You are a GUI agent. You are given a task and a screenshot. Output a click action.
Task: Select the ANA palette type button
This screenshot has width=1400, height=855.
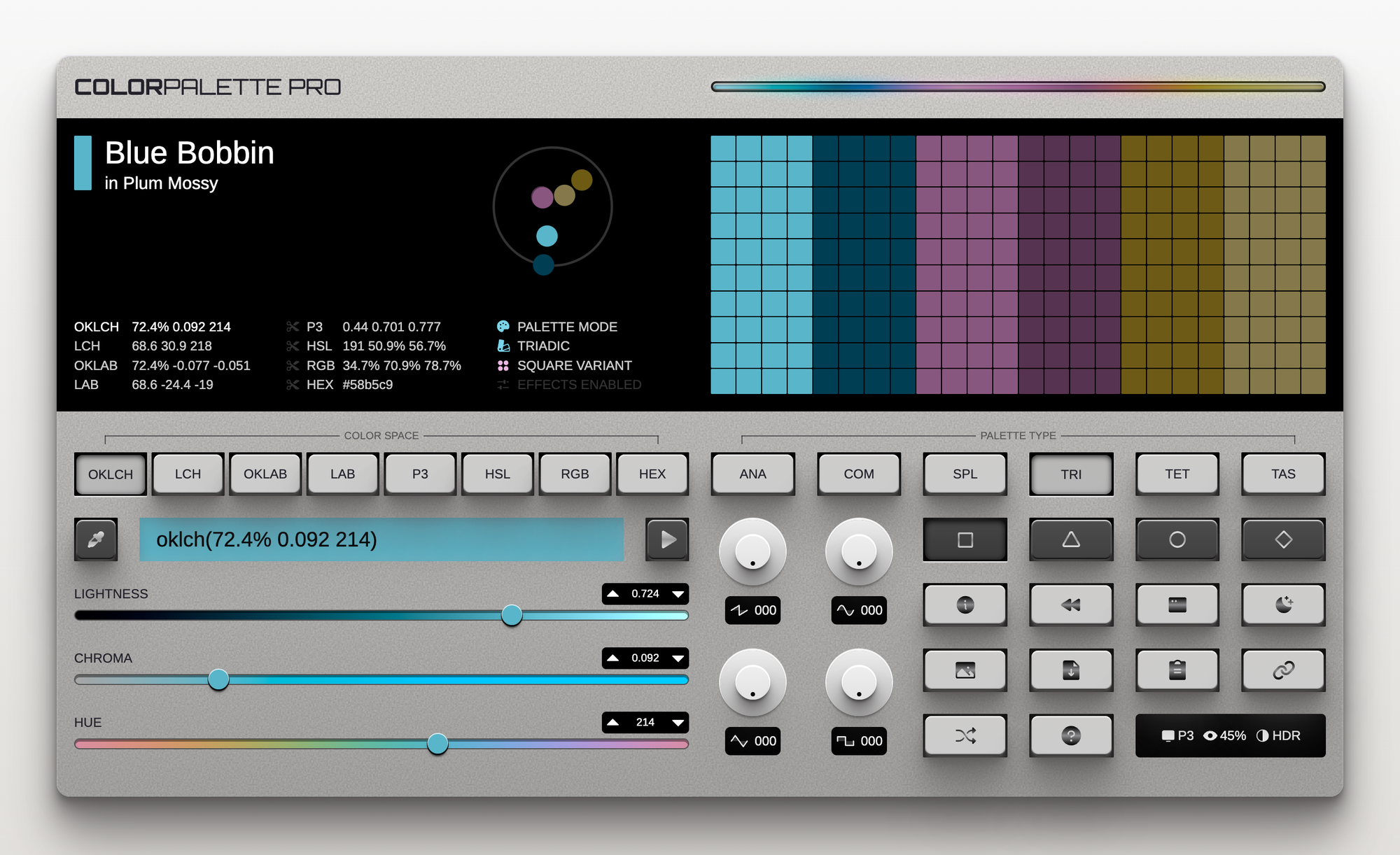click(753, 474)
